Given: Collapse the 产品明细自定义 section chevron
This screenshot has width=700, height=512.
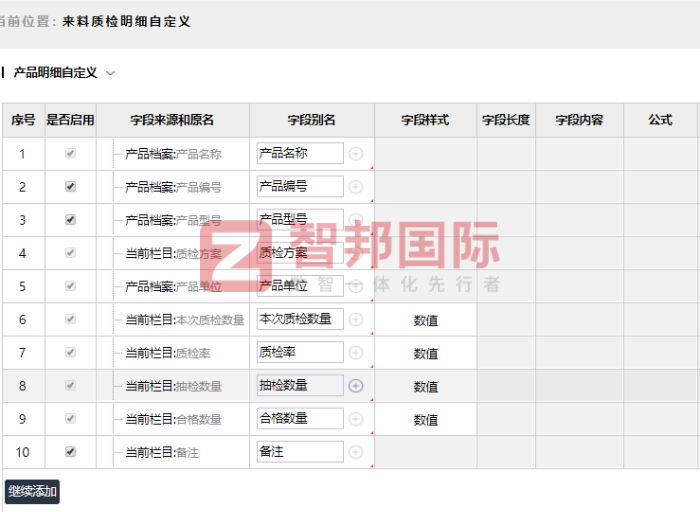Looking at the screenshot, I should pyautogui.click(x=110, y=73).
